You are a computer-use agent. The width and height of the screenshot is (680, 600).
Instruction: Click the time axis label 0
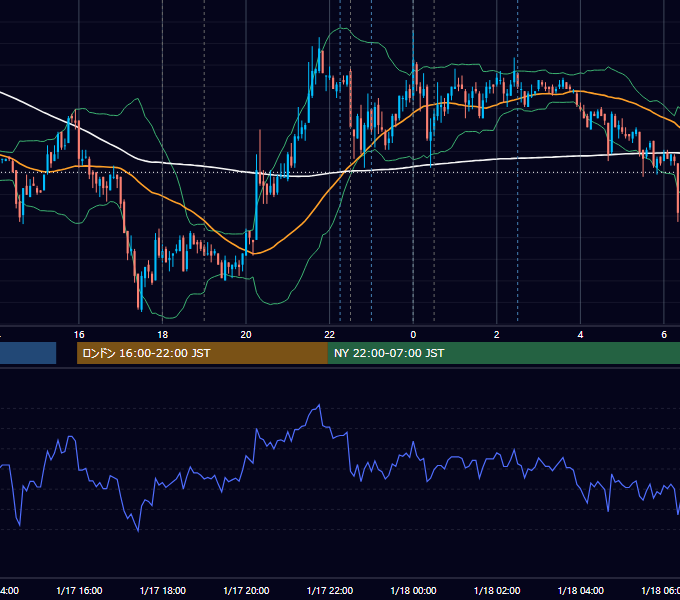(413, 335)
